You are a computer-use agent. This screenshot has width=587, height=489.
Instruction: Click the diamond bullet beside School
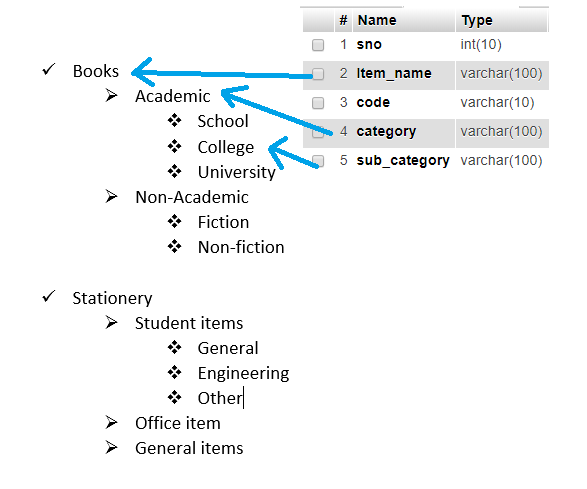(x=174, y=120)
